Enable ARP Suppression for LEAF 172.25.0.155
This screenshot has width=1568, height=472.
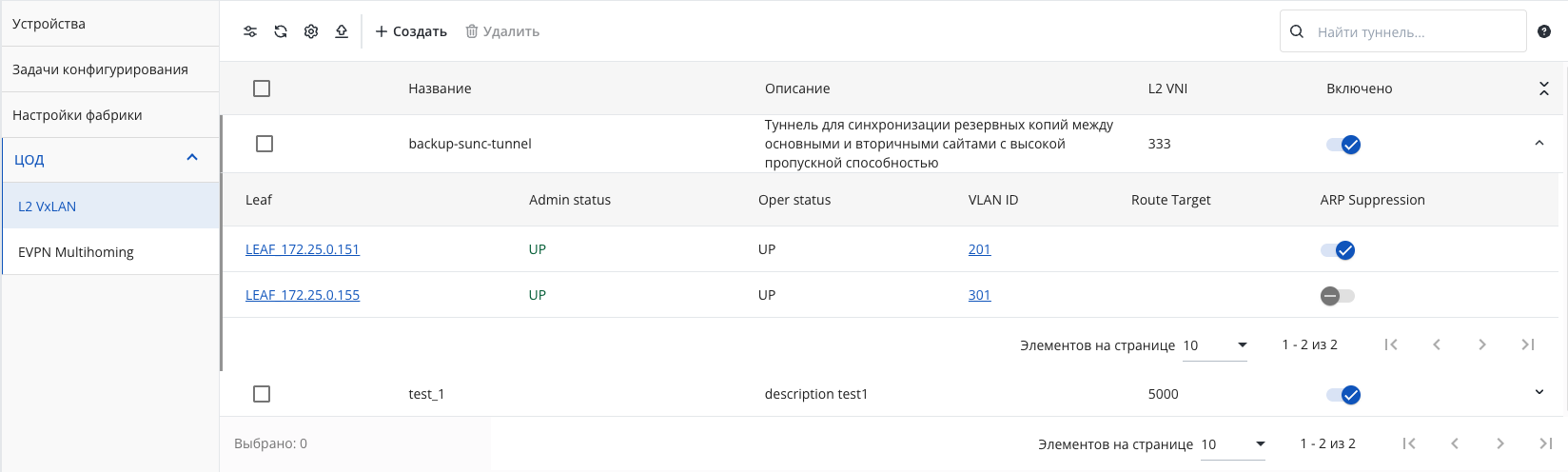tap(1337, 296)
